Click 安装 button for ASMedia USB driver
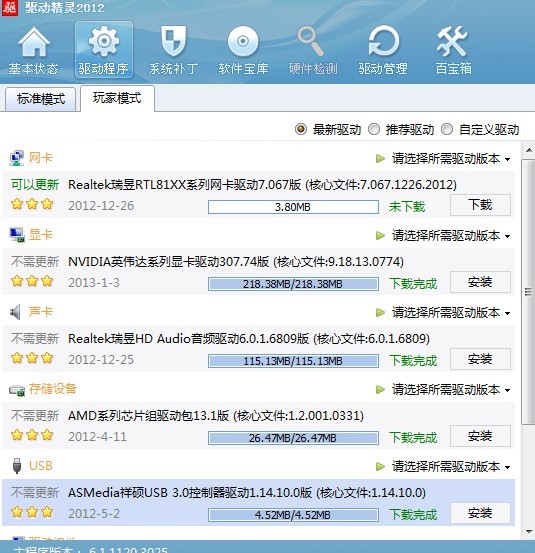This screenshot has width=535, height=553. pos(480,513)
